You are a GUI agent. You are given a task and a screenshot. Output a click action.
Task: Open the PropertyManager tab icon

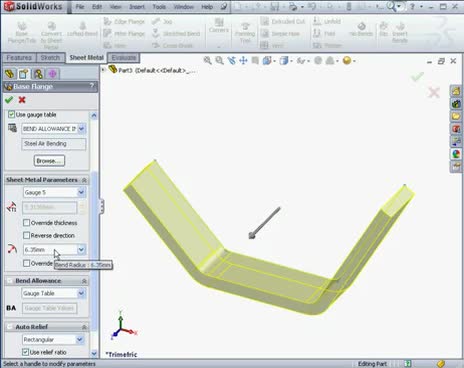click(24, 74)
